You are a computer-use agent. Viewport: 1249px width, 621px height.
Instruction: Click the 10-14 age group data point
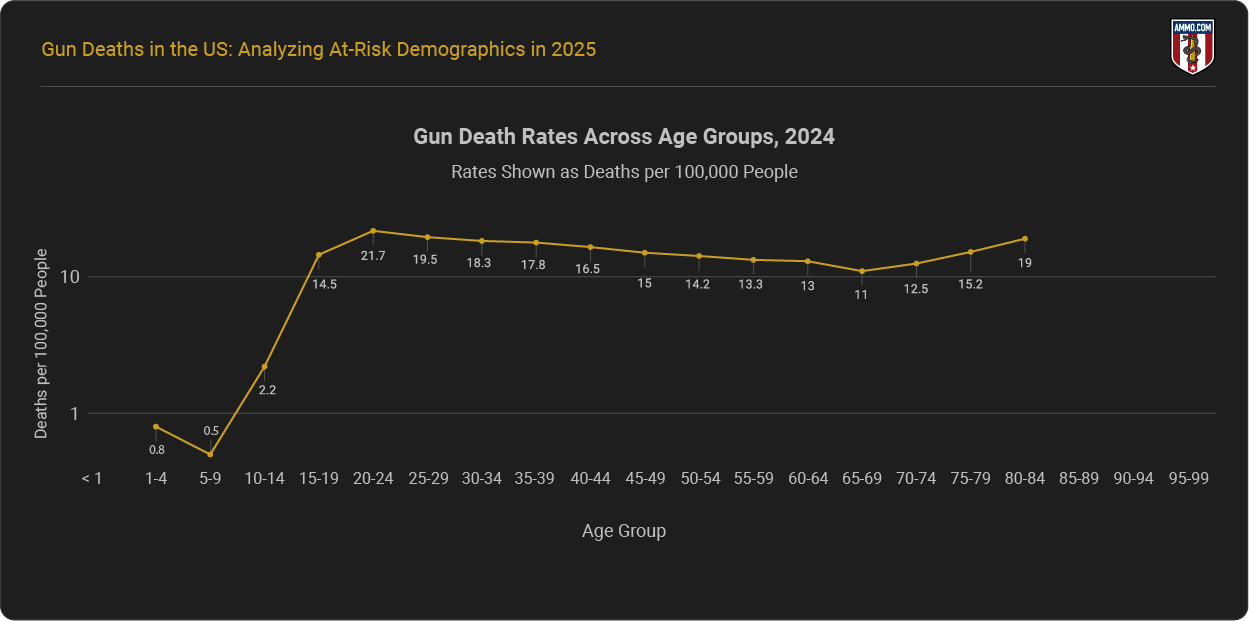tap(264, 367)
